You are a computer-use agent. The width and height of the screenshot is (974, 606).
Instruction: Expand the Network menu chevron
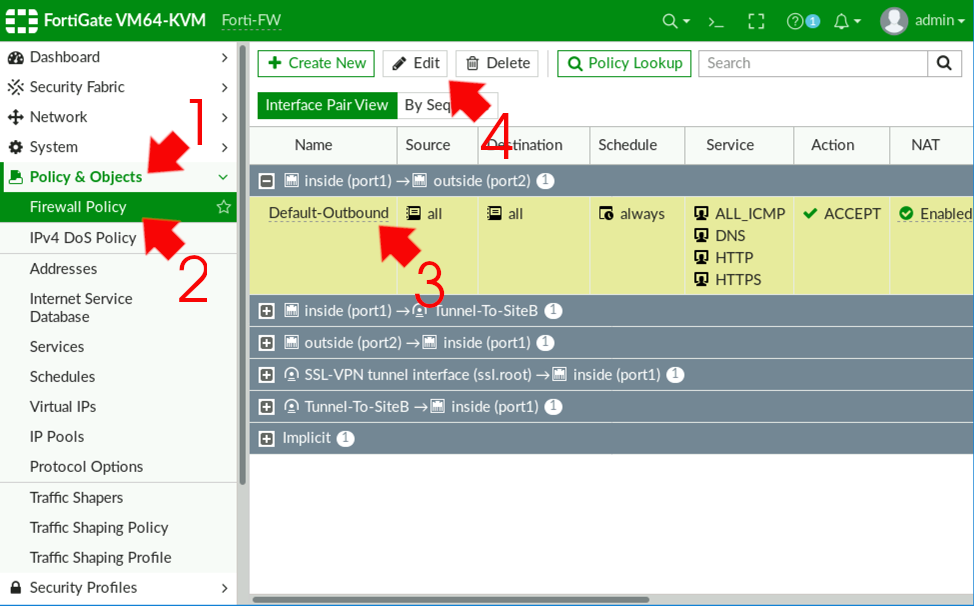[x=224, y=117]
